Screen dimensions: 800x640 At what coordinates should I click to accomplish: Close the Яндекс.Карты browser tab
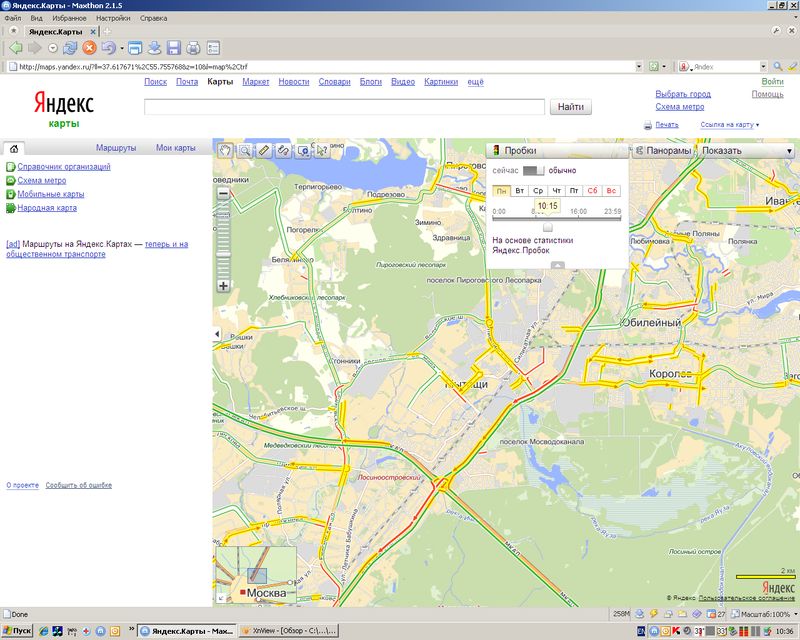[x=93, y=32]
